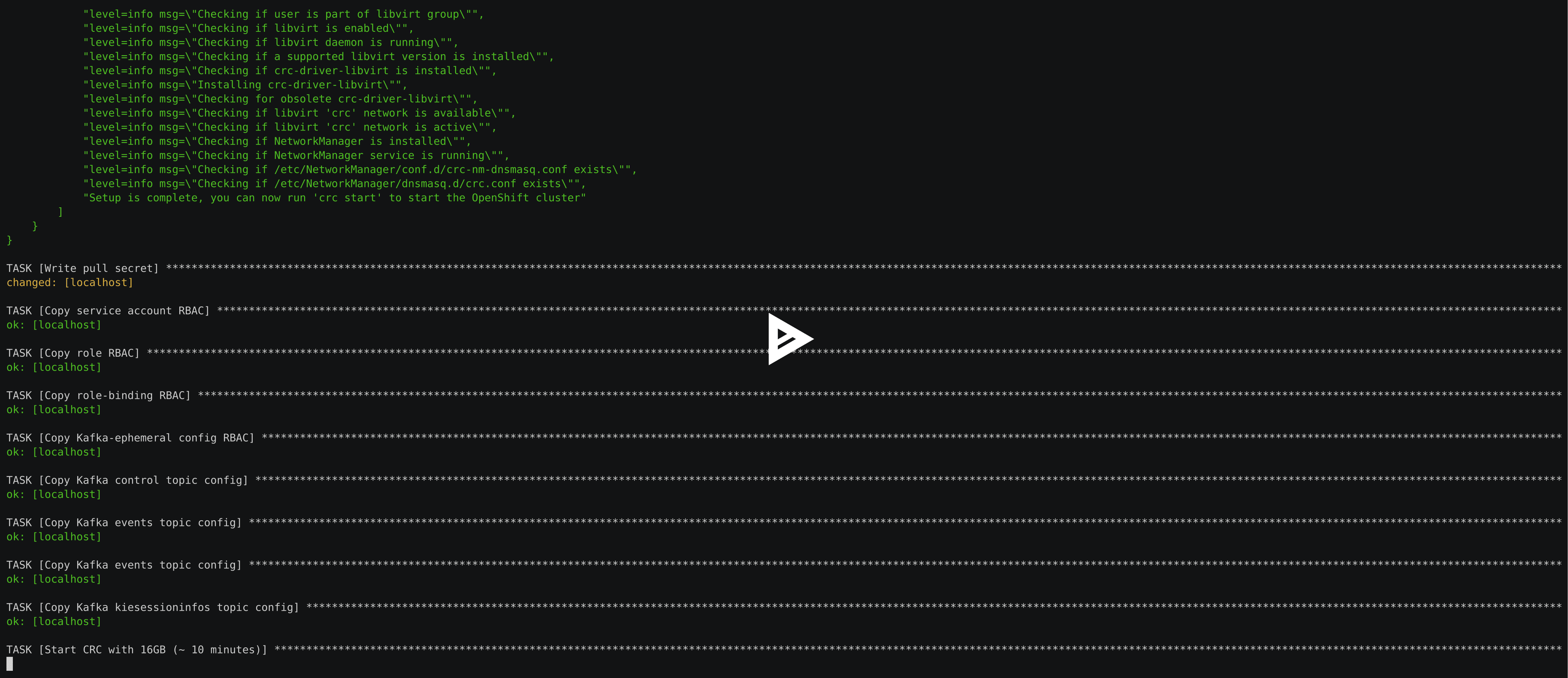
Task: Click the 'Checking if libvirt is enabled' line
Action: click(249, 28)
